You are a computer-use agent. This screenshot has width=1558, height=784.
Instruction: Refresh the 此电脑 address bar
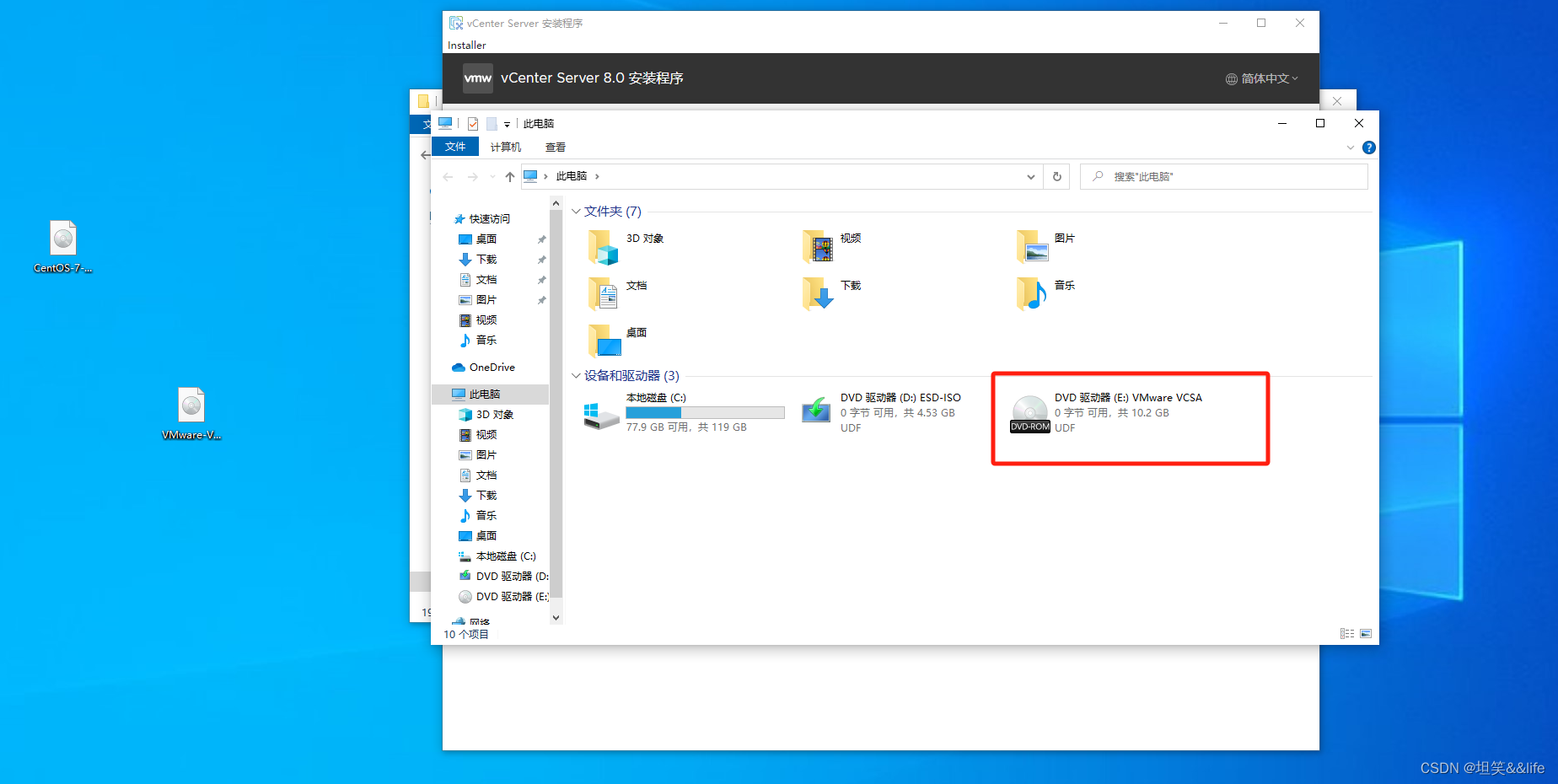[x=1057, y=176]
